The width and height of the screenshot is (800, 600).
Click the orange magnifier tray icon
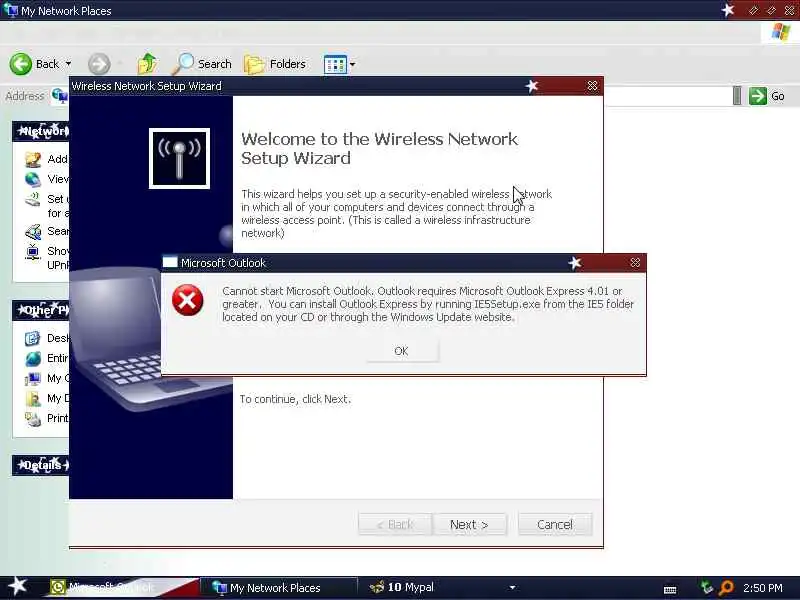click(x=726, y=588)
